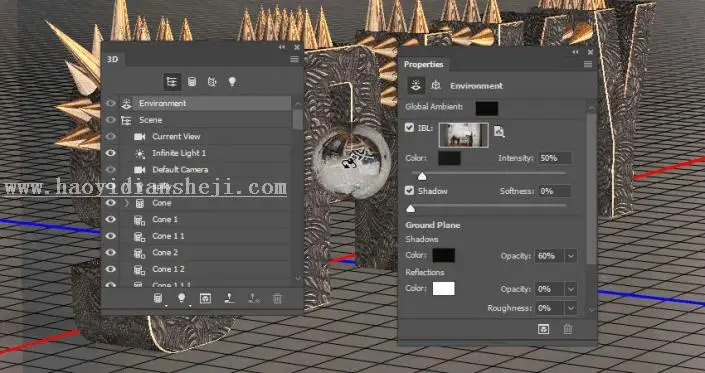Click the IBL Intensity slider handle
The height and width of the screenshot is (373, 705).
[422, 177]
